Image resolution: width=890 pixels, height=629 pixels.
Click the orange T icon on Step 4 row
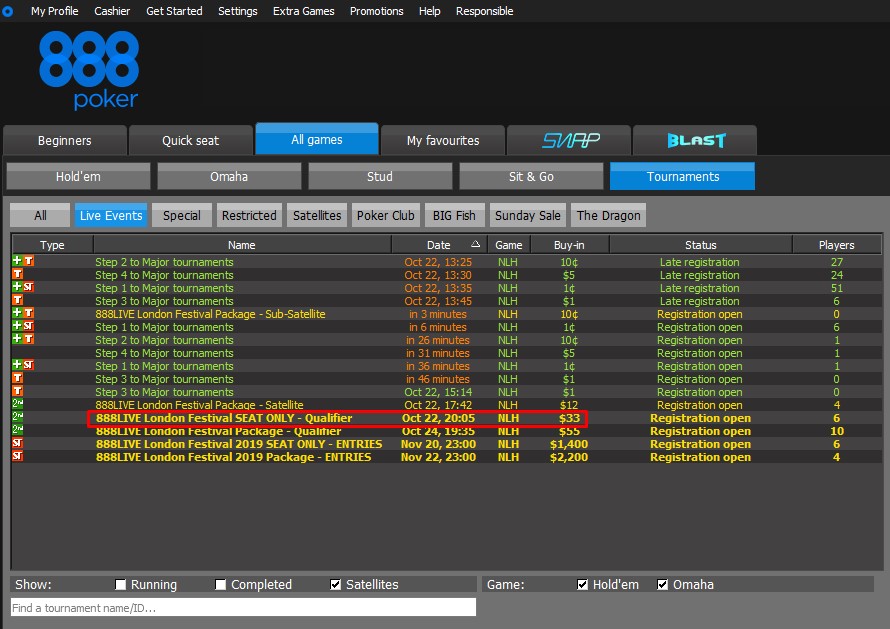point(17,275)
